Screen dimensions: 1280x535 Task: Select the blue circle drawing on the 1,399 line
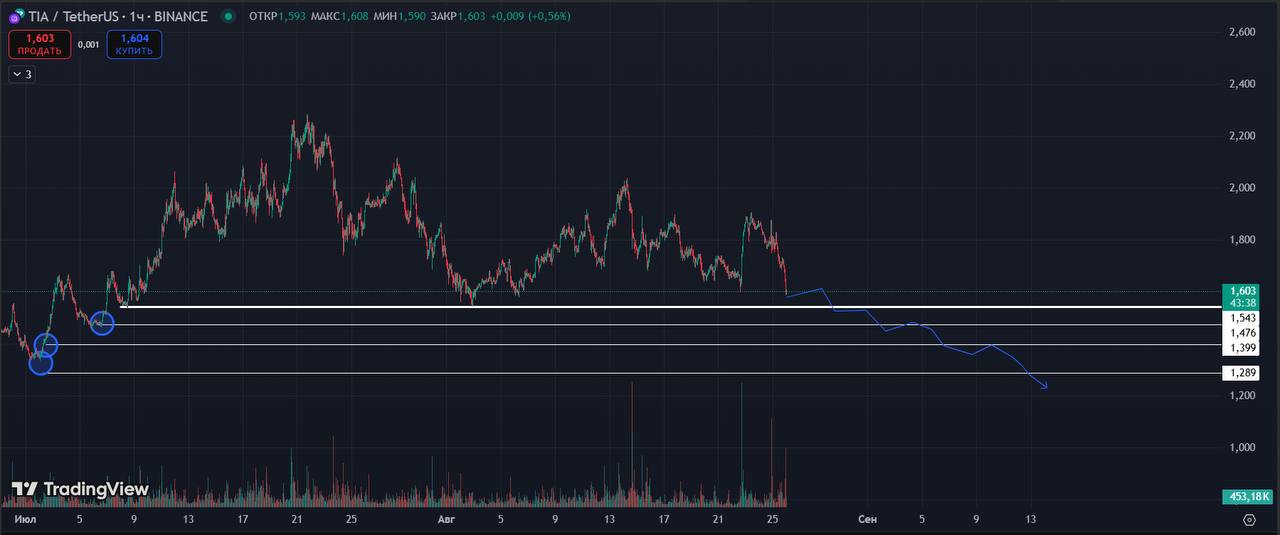(x=47, y=346)
